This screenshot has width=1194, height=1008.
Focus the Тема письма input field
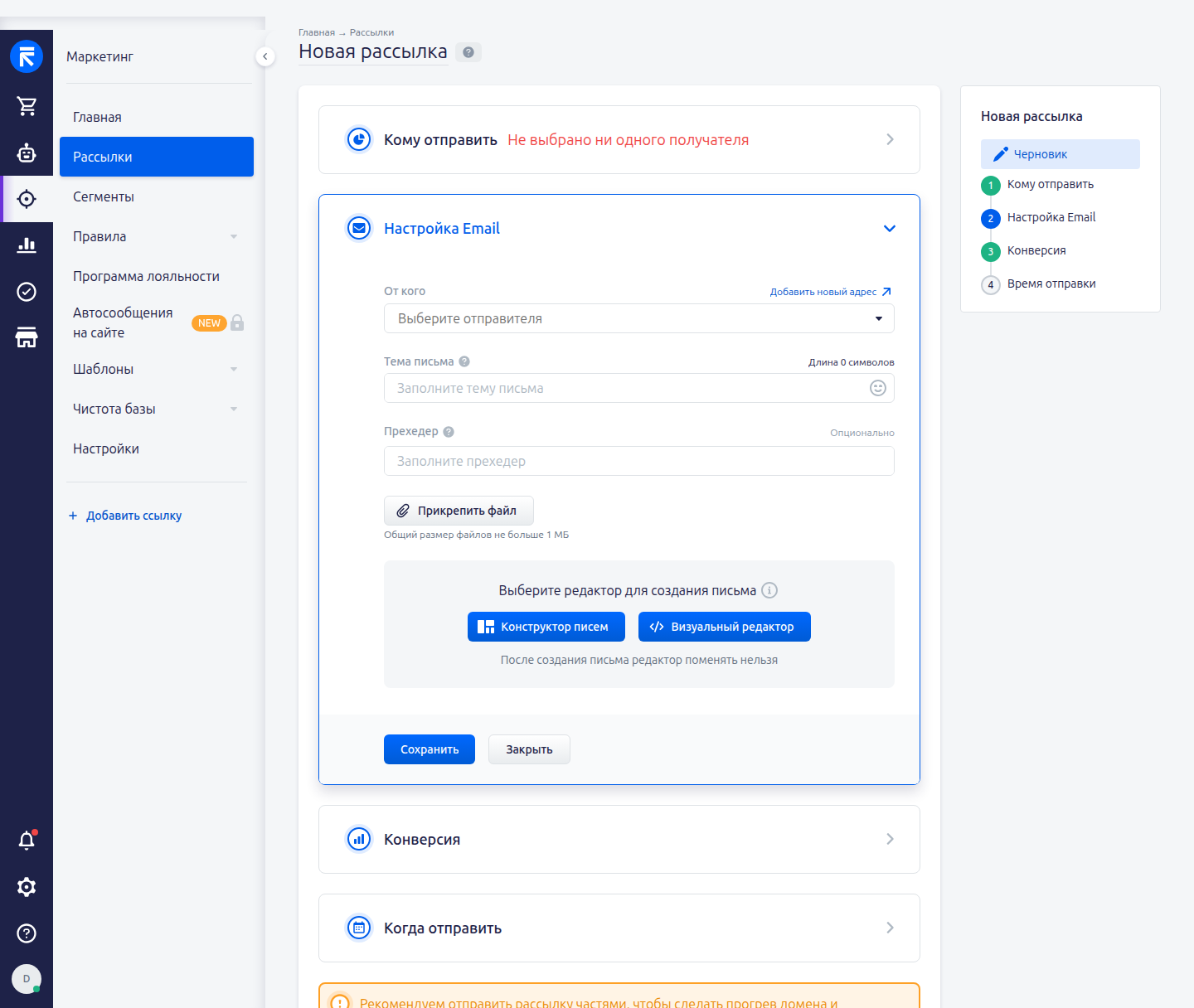click(x=638, y=388)
